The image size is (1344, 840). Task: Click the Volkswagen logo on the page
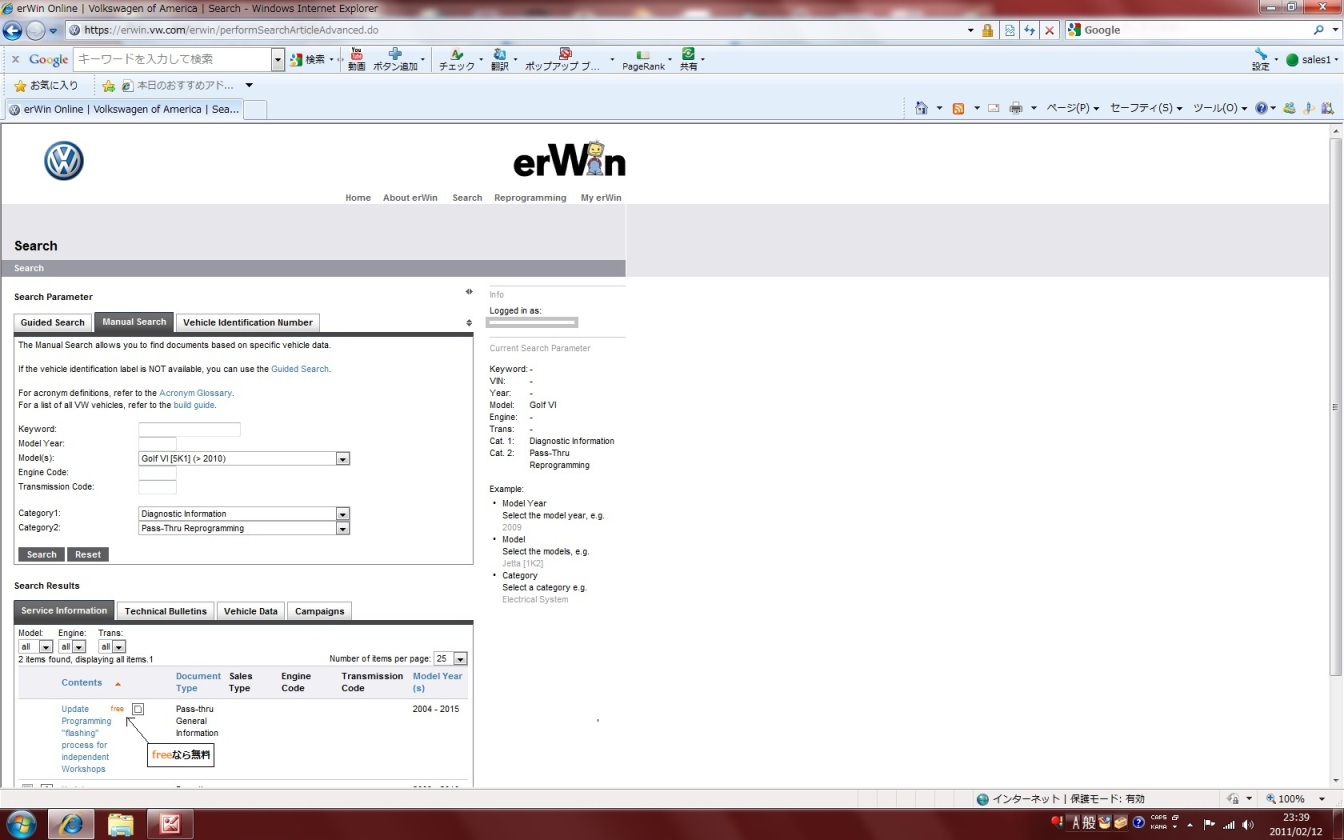click(64, 161)
